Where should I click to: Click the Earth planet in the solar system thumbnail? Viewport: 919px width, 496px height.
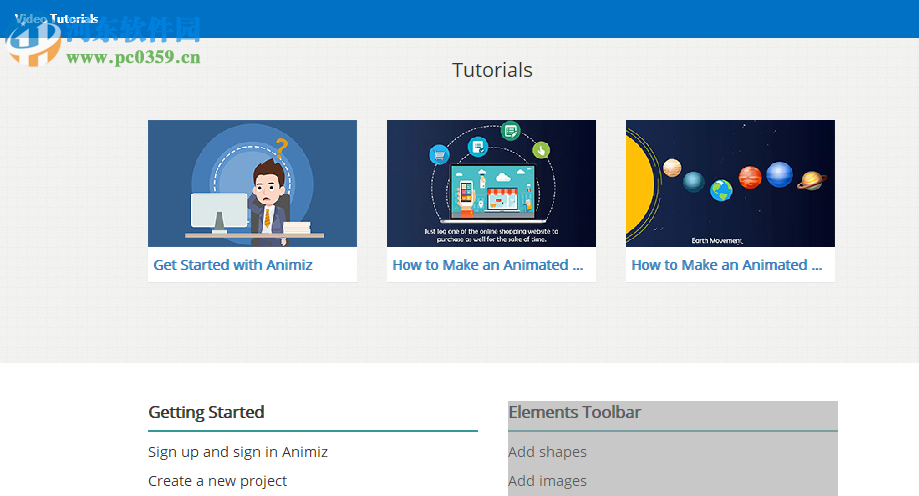(x=721, y=189)
